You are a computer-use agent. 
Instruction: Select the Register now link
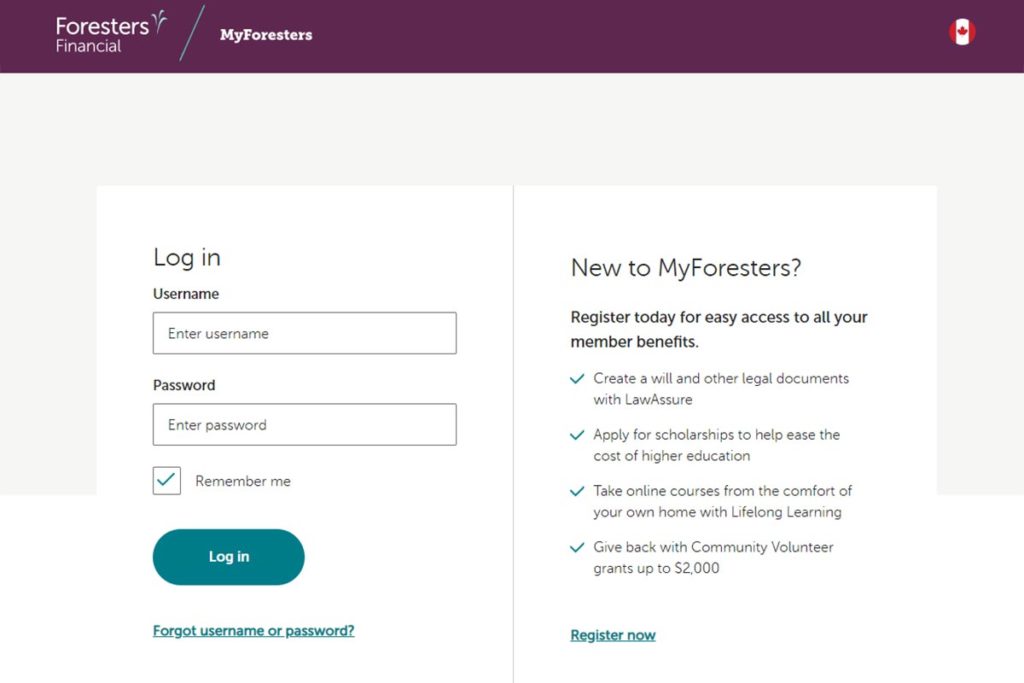coord(613,635)
